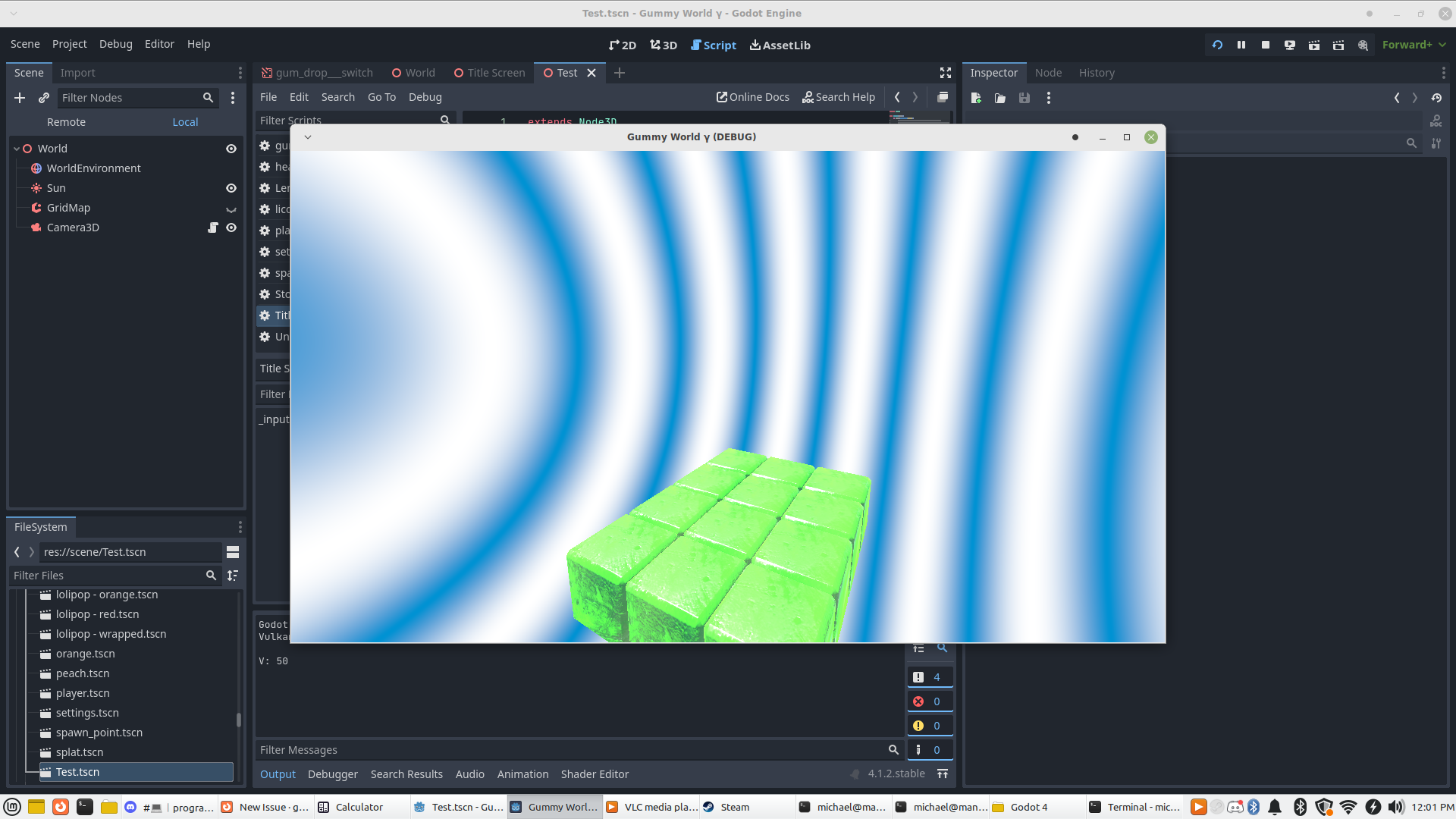This screenshot has width=1456, height=819.
Task: Create a new resource in the Inspector
Action: 977,98
